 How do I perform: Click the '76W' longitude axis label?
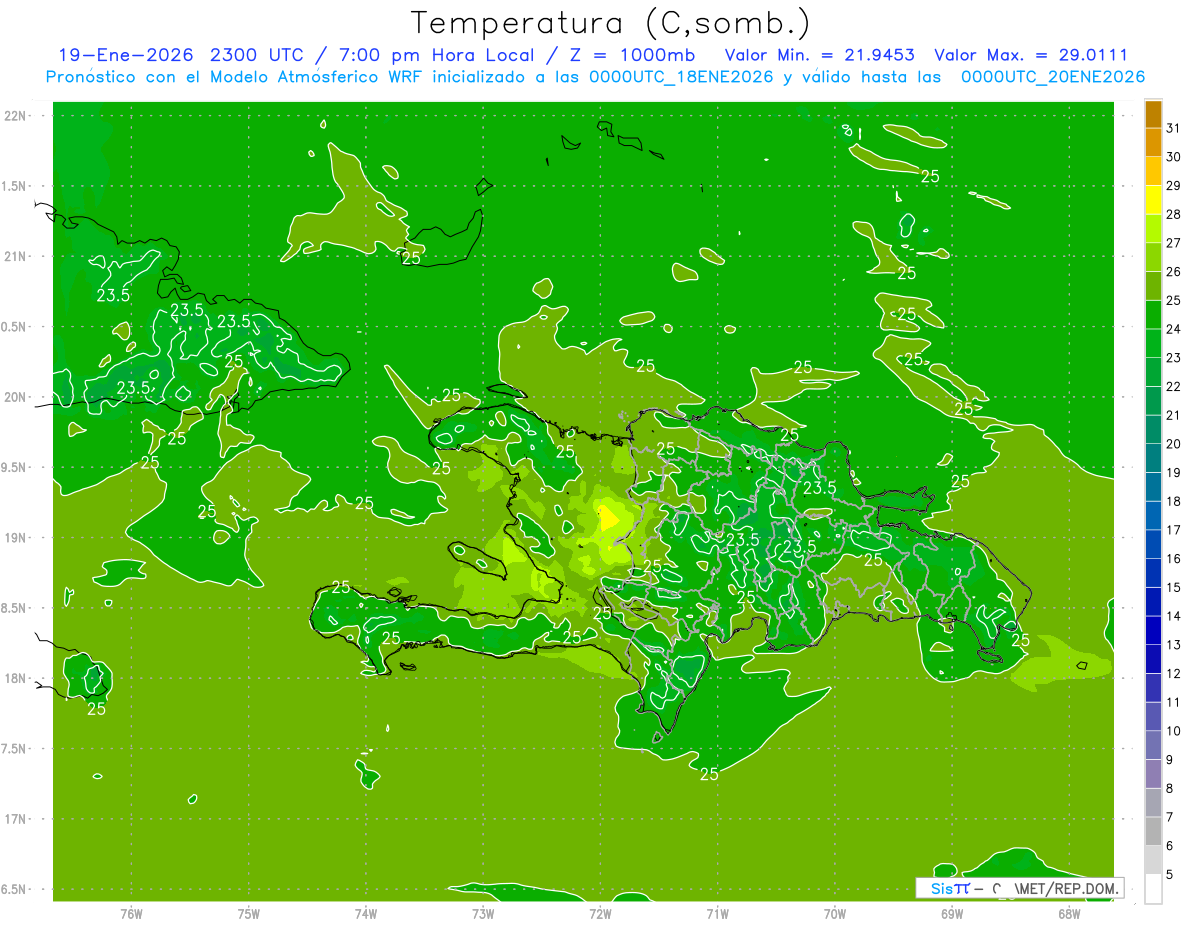(x=131, y=913)
